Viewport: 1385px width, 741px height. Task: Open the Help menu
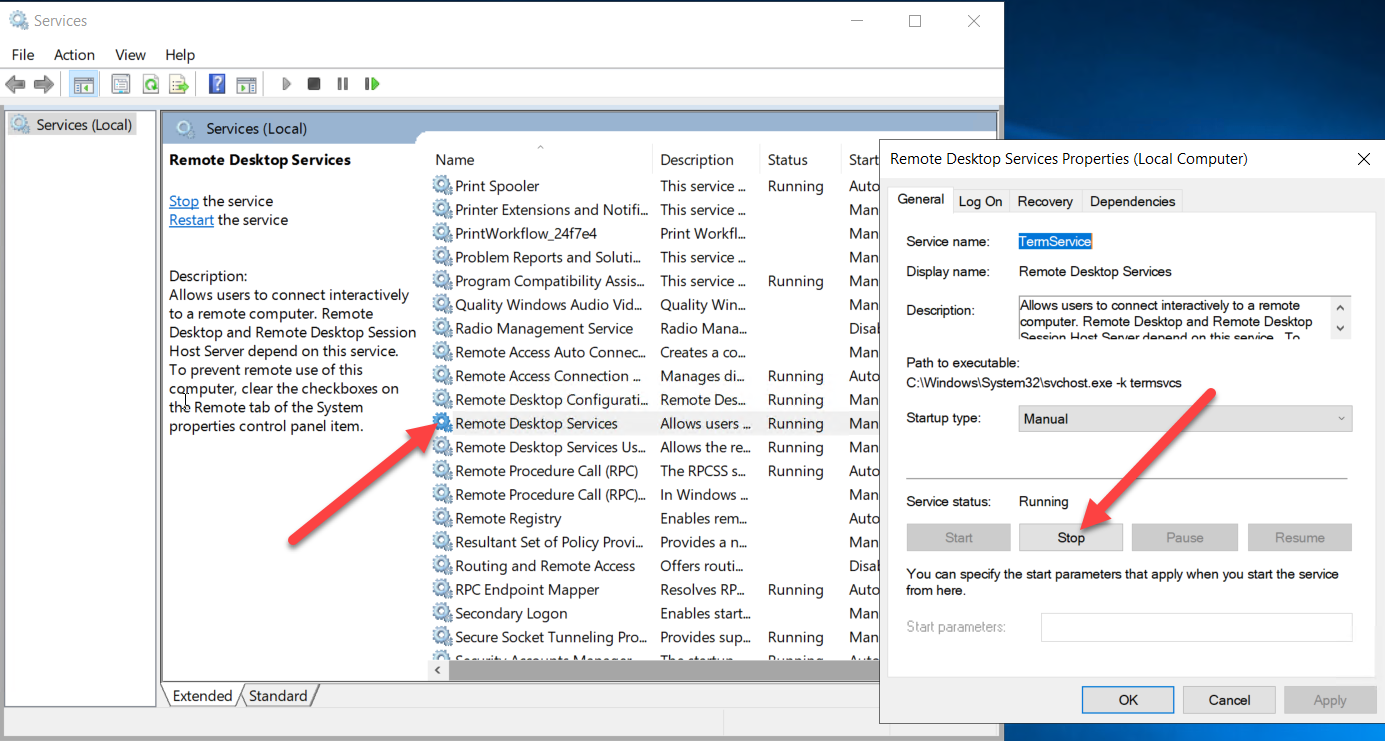click(x=180, y=55)
